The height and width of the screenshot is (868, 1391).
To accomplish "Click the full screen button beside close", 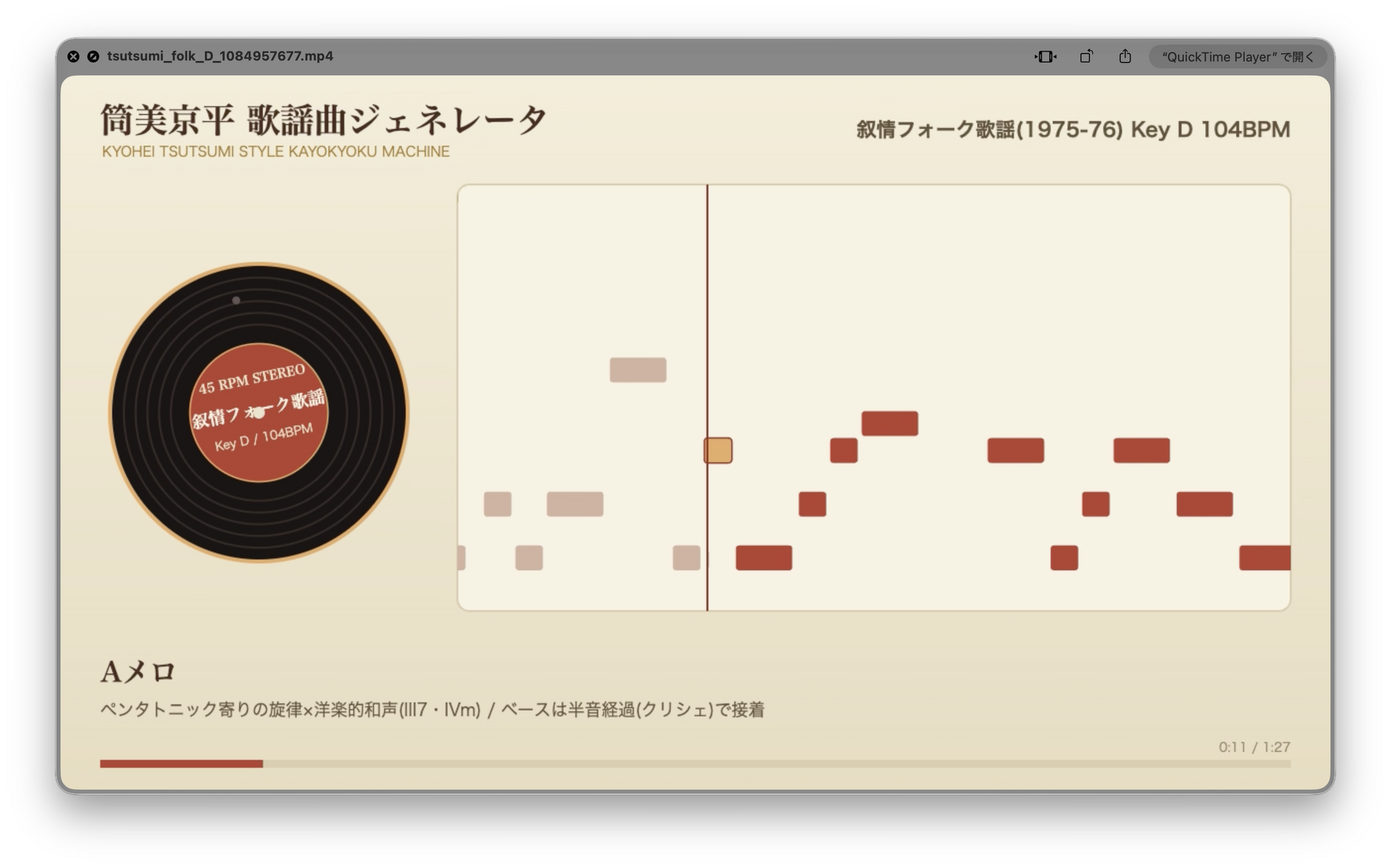I will [93, 57].
